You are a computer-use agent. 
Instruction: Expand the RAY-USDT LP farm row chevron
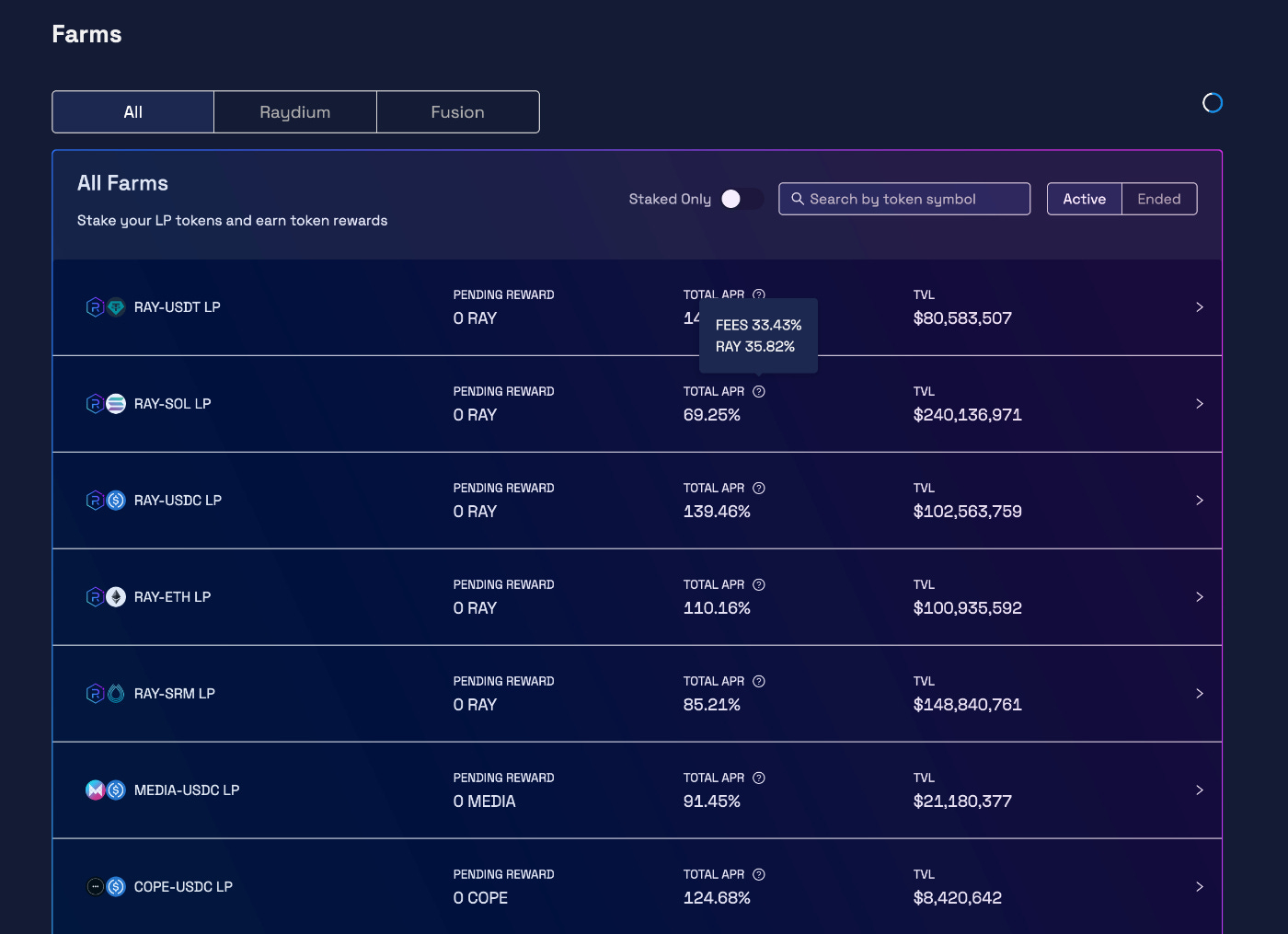click(x=1200, y=307)
